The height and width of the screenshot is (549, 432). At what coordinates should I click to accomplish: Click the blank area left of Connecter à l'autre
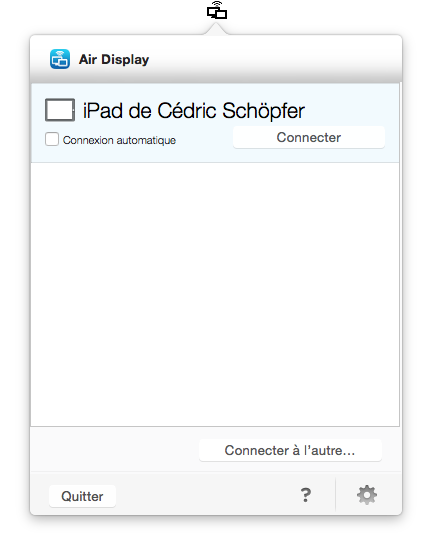(x=114, y=450)
